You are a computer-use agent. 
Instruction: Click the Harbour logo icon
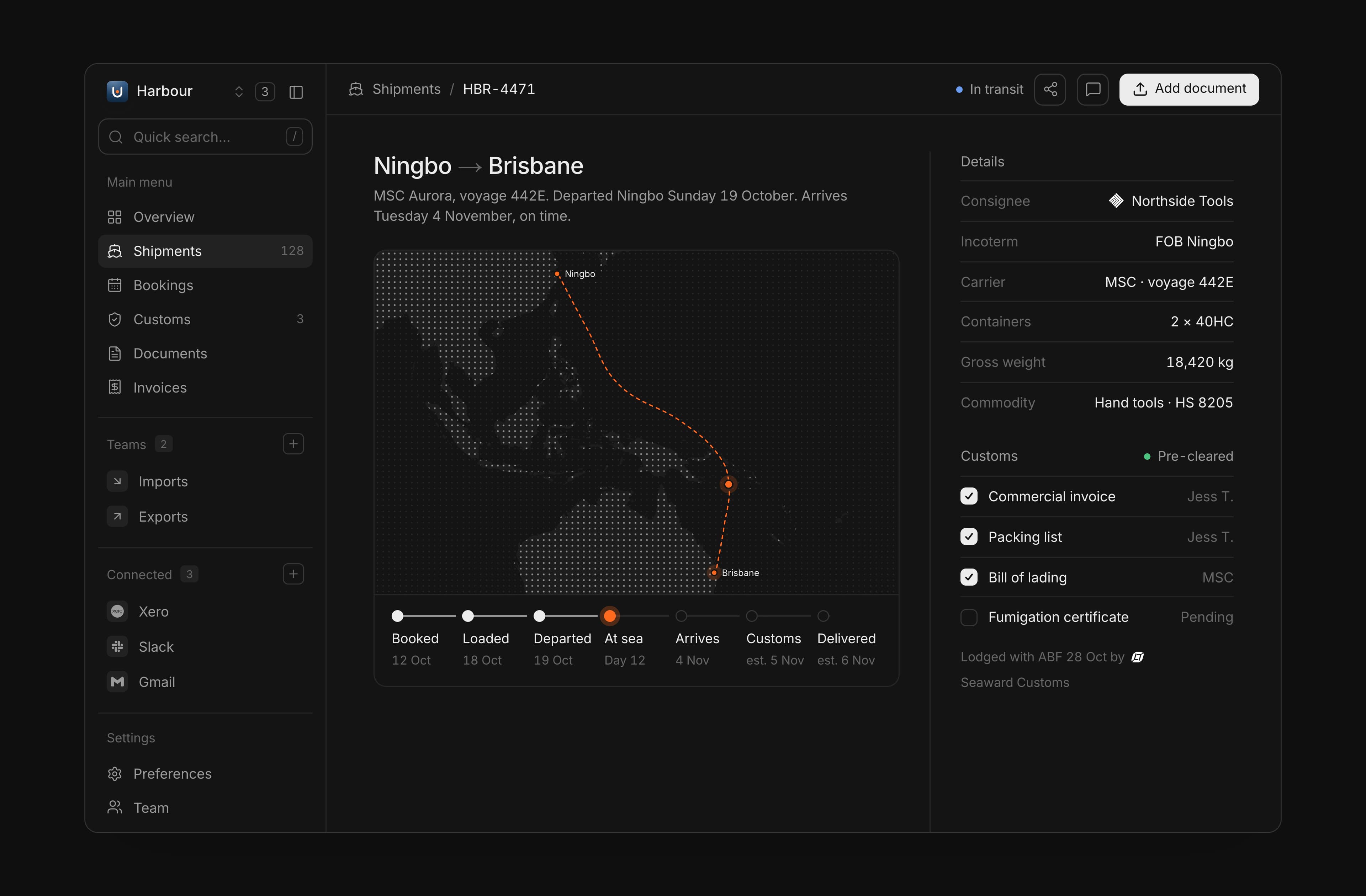(117, 91)
